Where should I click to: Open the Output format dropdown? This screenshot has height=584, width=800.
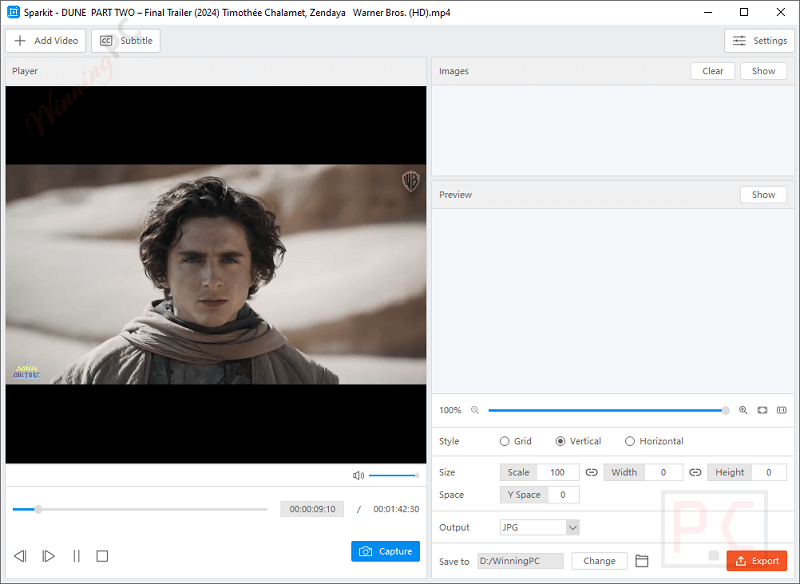click(x=539, y=527)
